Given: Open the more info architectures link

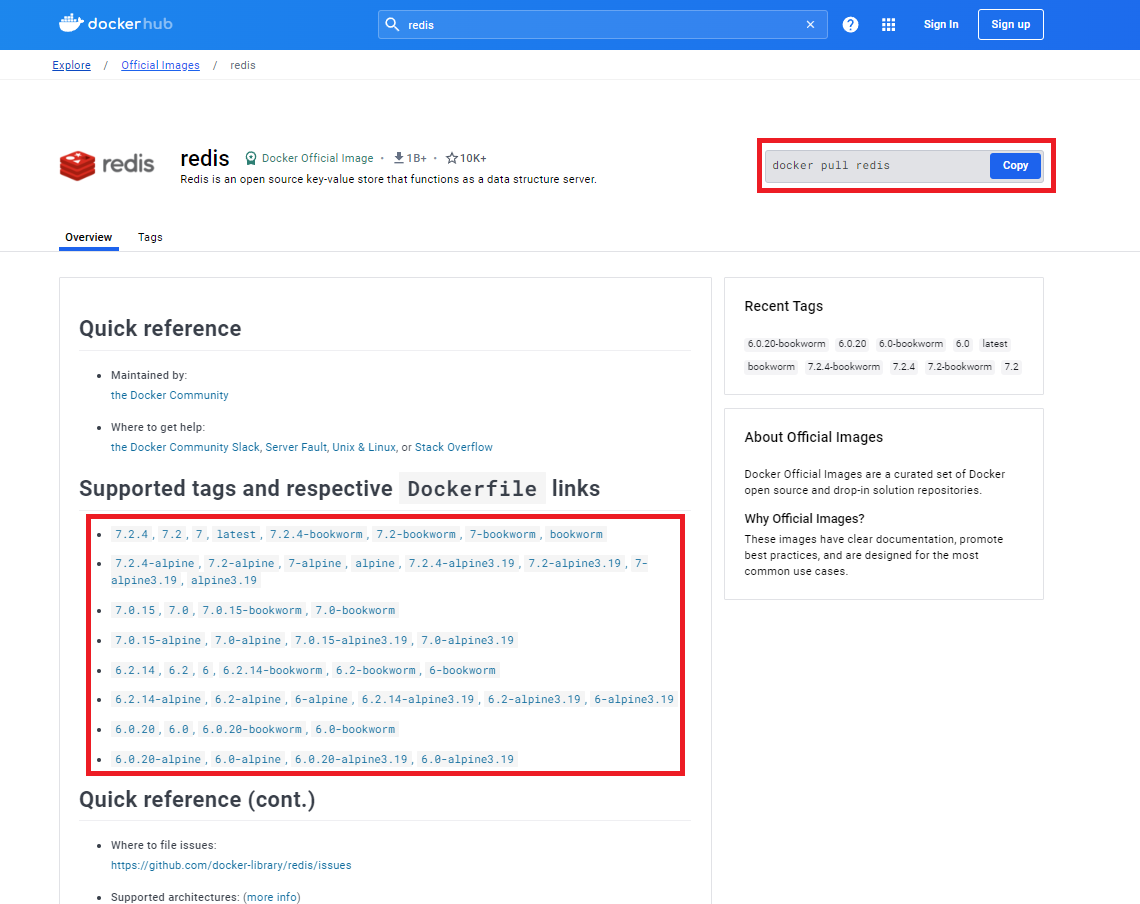Looking at the screenshot, I should click(x=272, y=897).
